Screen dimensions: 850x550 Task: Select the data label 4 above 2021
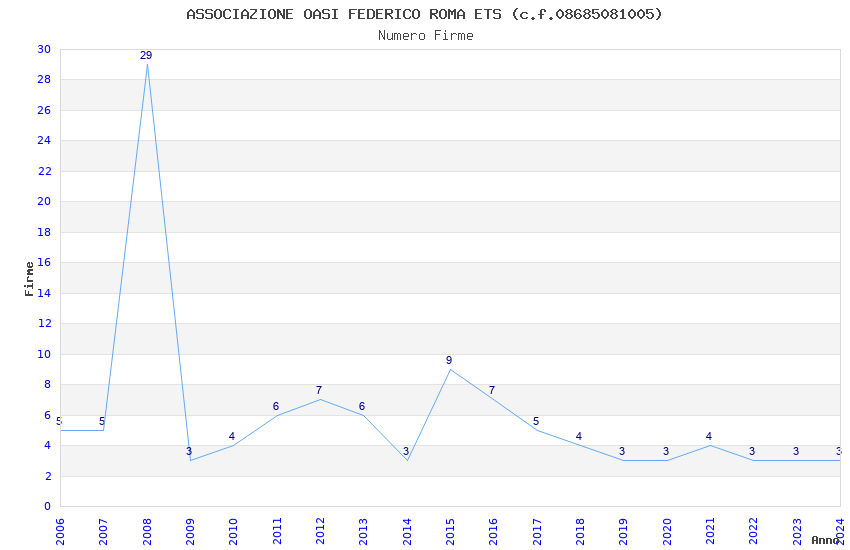click(709, 437)
